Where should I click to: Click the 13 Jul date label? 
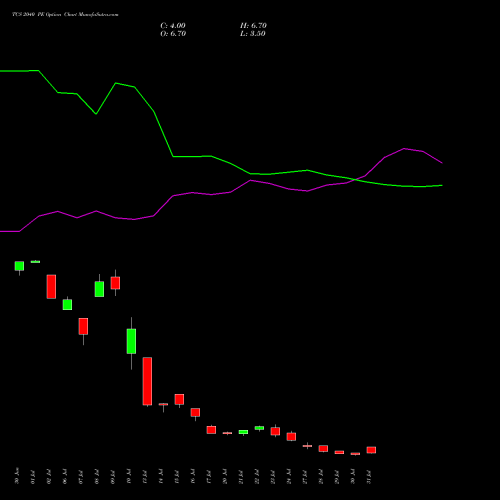(x=144, y=477)
